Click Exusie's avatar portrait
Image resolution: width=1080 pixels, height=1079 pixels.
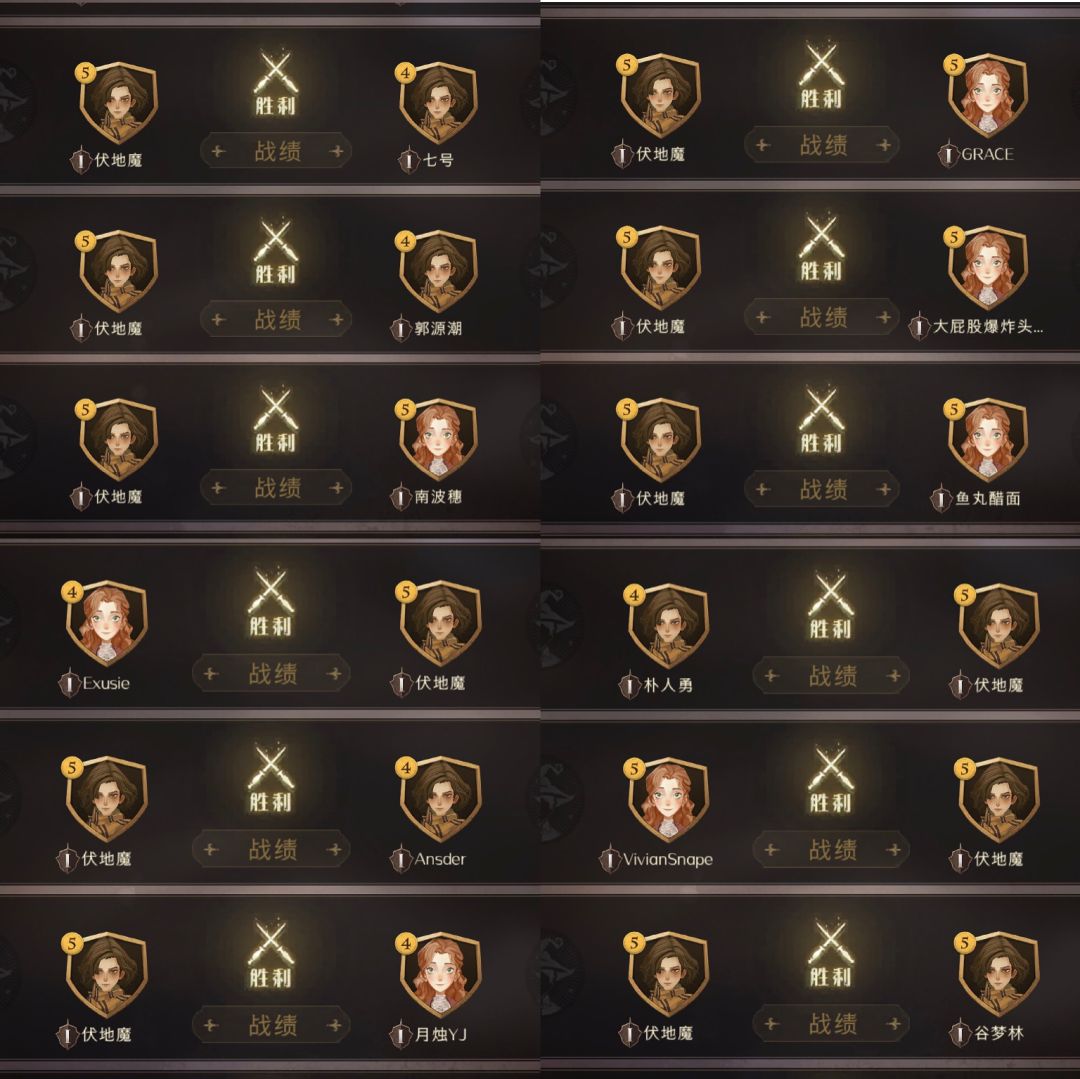click(x=107, y=623)
